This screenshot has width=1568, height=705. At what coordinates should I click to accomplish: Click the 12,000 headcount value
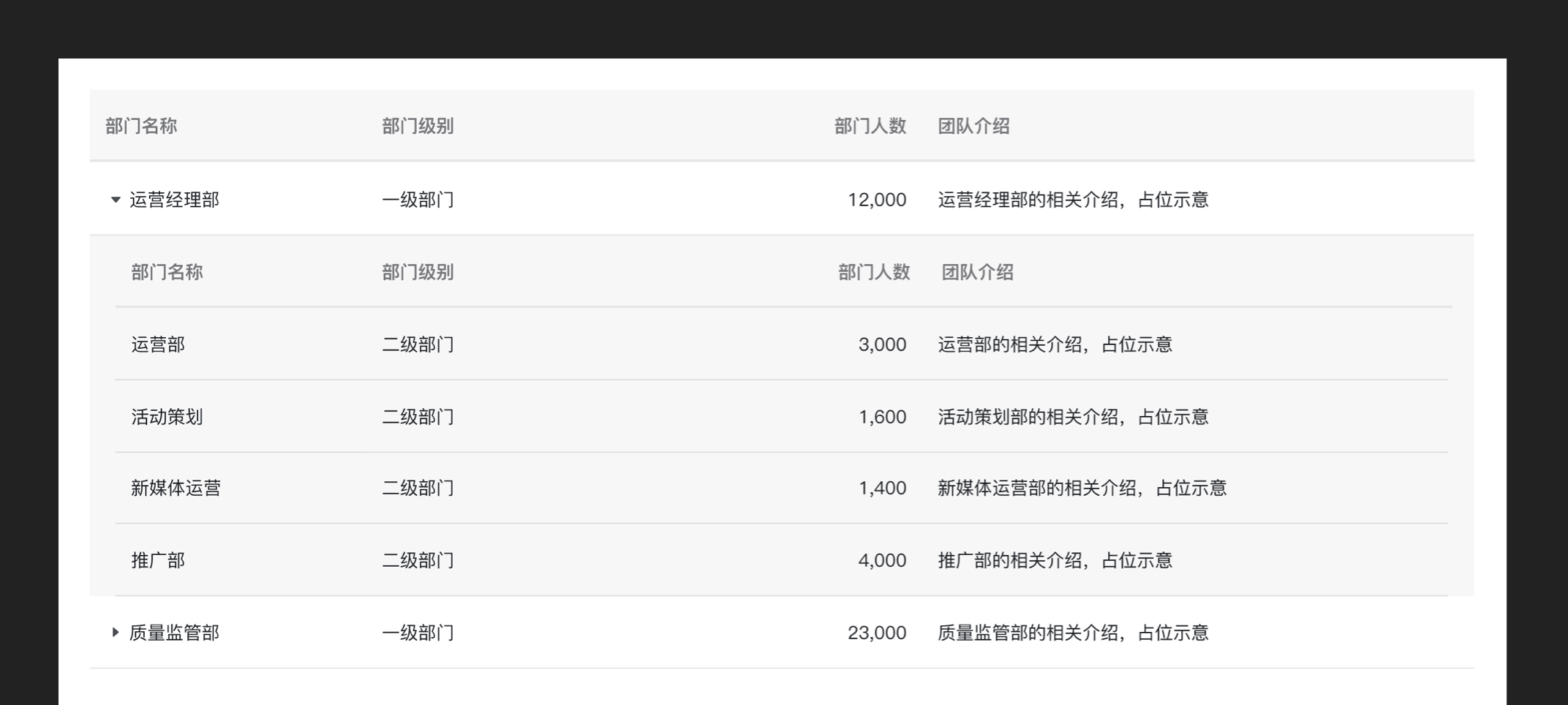pyautogui.click(x=877, y=200)
